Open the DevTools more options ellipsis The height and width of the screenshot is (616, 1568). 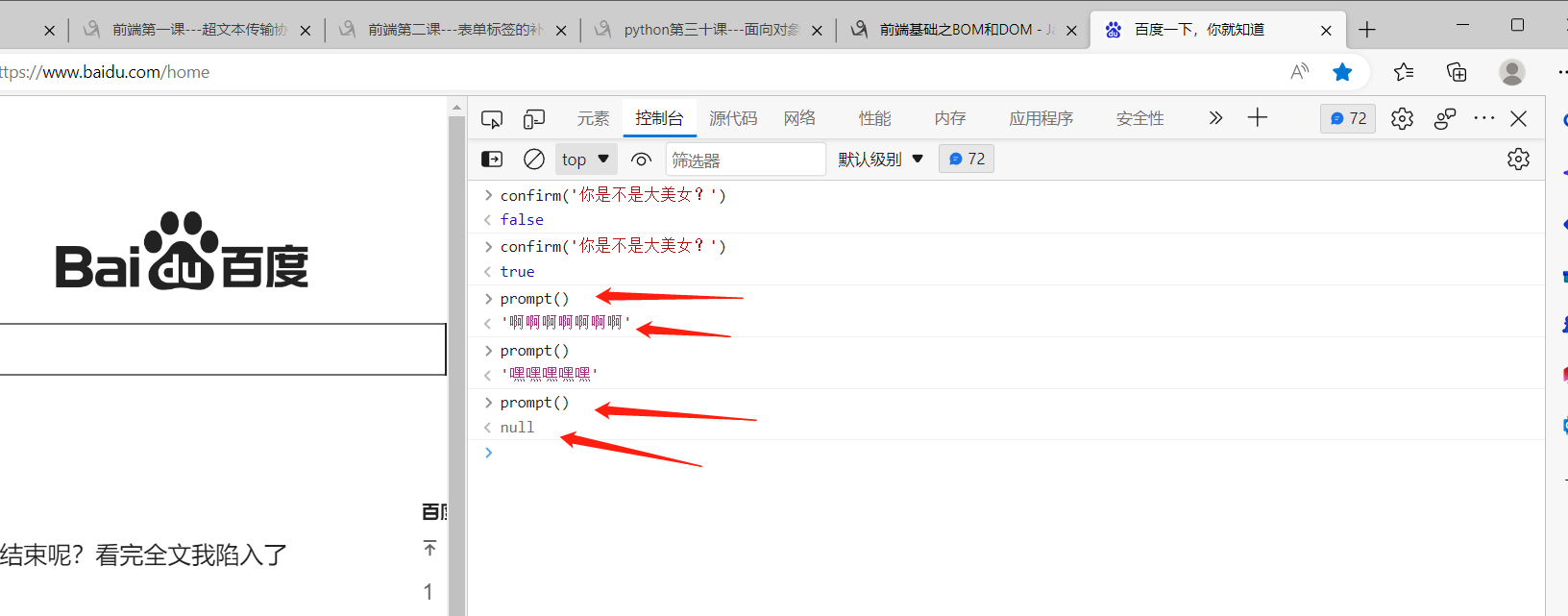pyautogui.click(x=1484, y=118)
